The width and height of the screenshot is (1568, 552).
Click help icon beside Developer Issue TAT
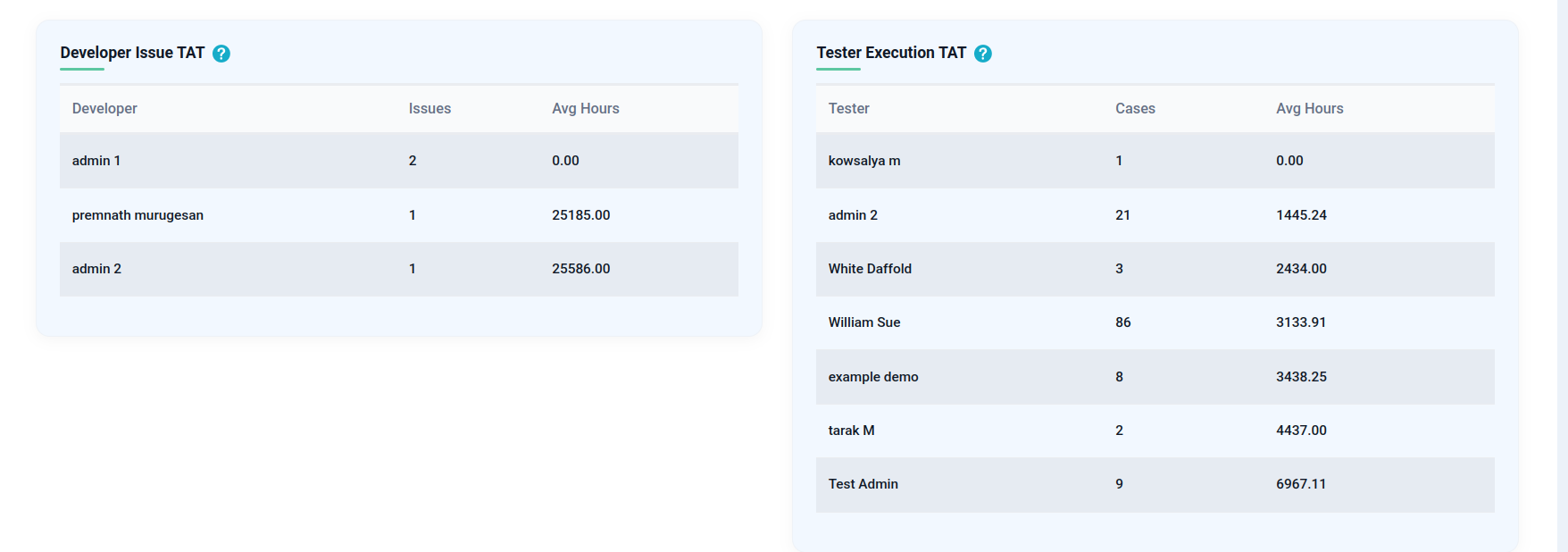pyautogui.click(x=221, y=54)
